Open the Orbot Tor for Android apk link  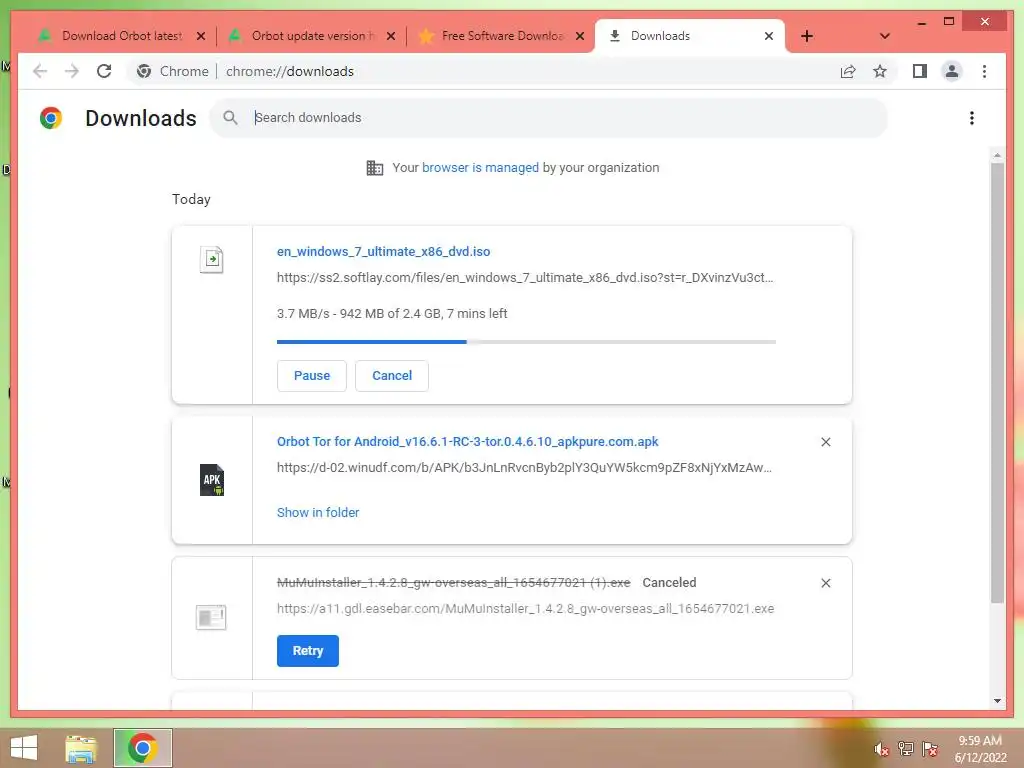pos(468,441)
